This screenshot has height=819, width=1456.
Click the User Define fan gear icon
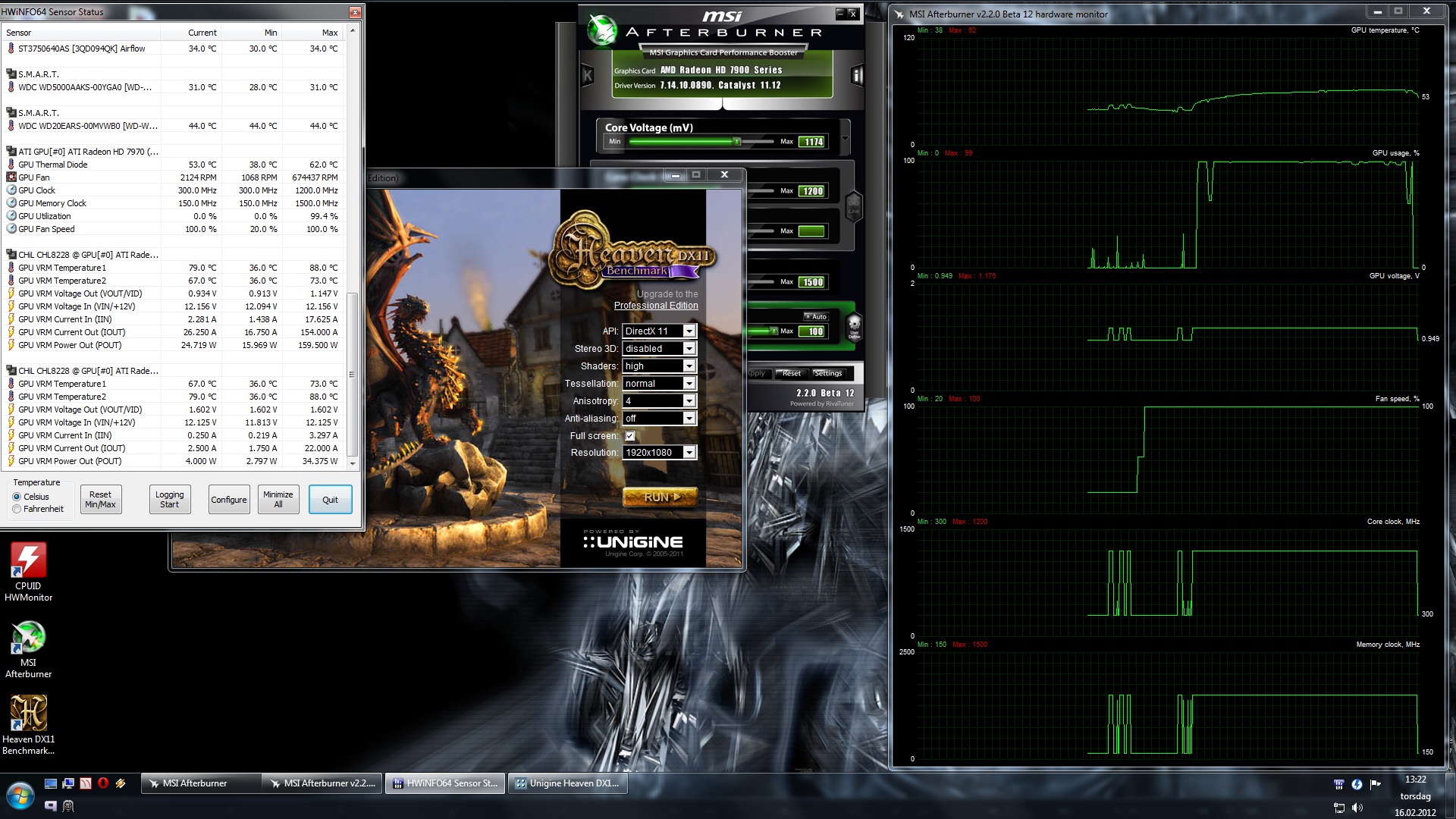click(854, 326)
